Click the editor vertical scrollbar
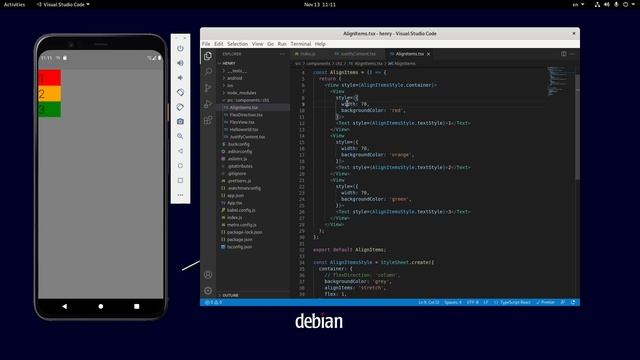 [x=577, y=127]
